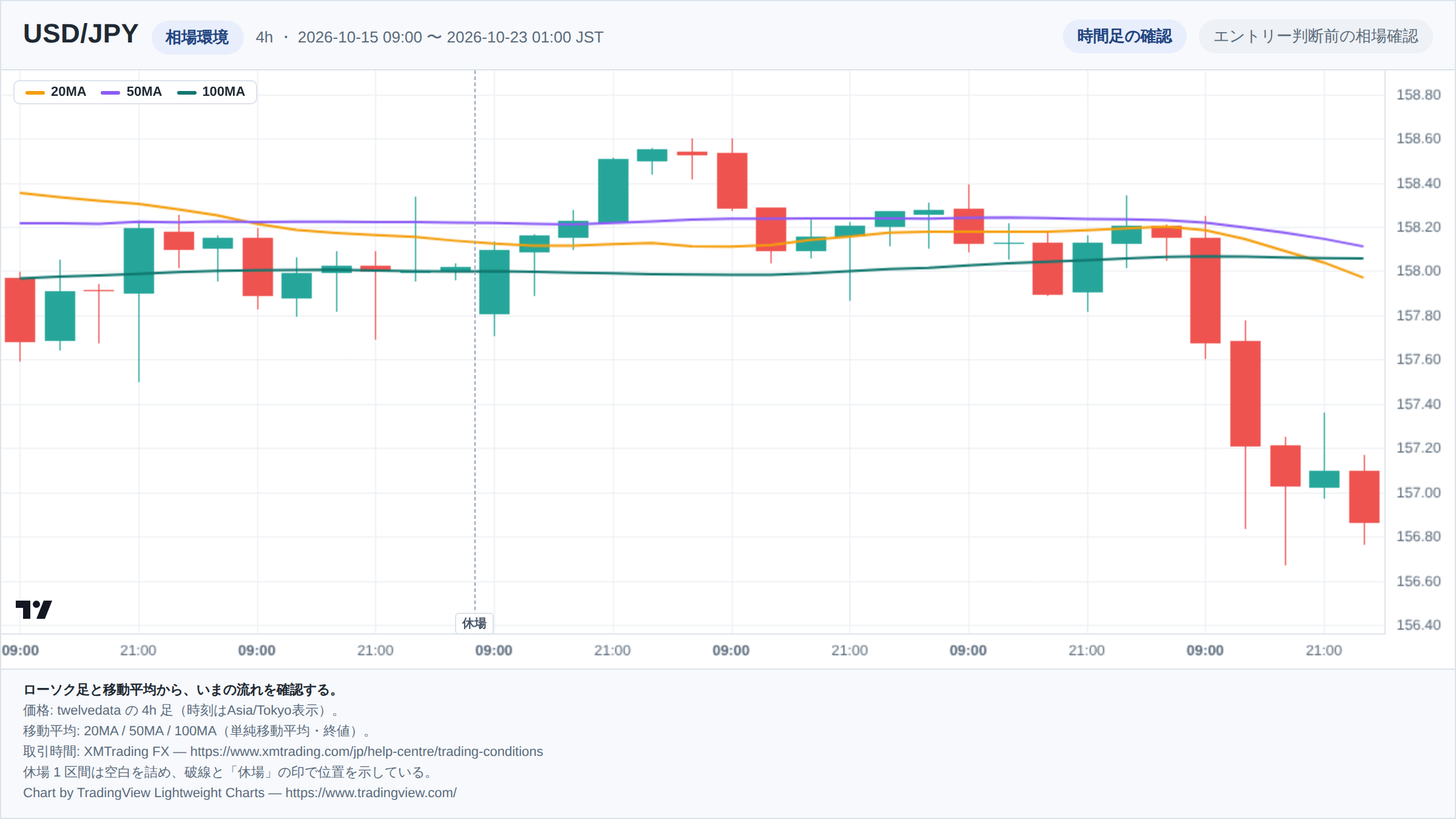Viewport: 1456px width, 819px height.
Task: Click the date range text 2026-10-15 09:00
Action: [360, 37]
